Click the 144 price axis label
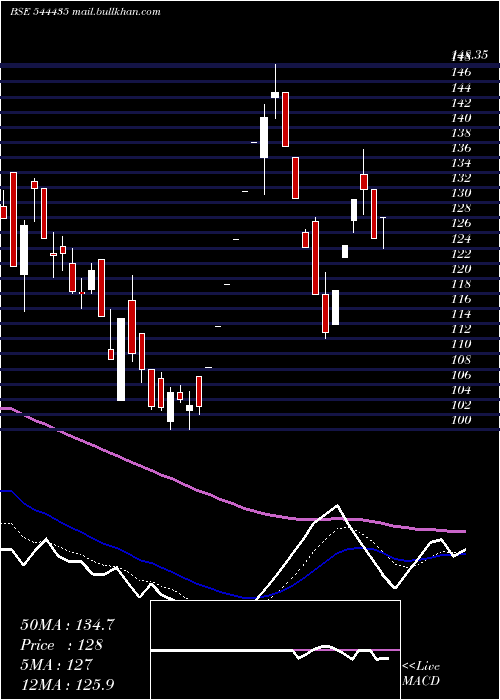Screen dimensions: 500x700 (462, 88)
